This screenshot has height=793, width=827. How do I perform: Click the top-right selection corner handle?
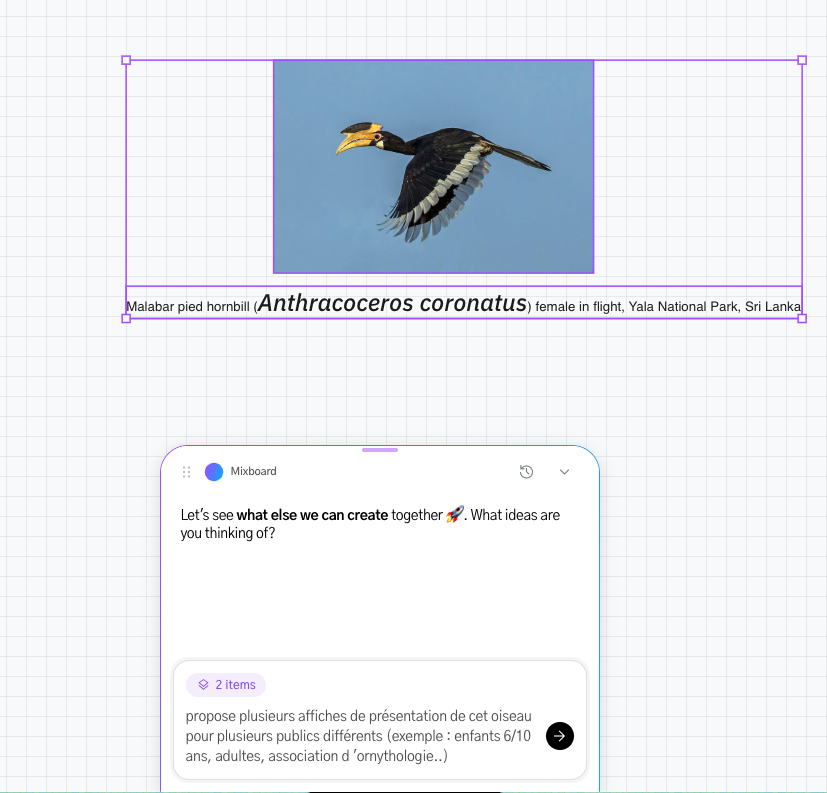pyautogui.click(x=802, y=60)
